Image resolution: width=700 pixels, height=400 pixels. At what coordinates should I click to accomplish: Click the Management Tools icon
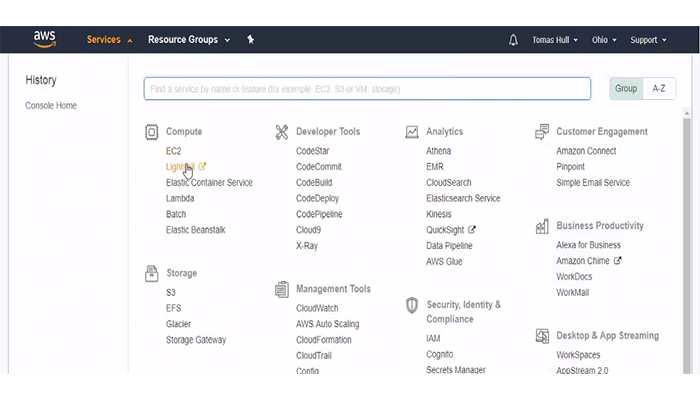[x=282, y=289]
